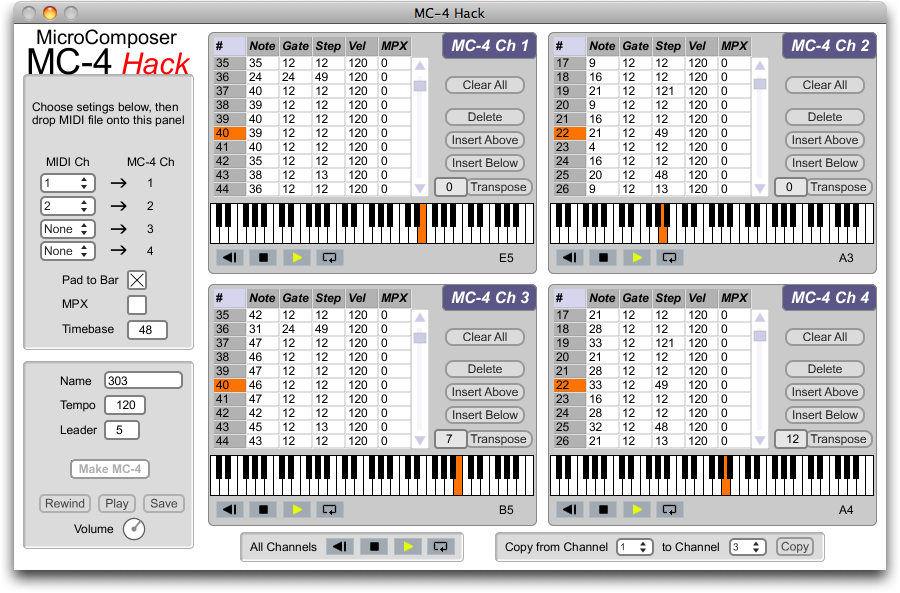Click the Ch 2 table scrollbar thumb

[760, 84]
